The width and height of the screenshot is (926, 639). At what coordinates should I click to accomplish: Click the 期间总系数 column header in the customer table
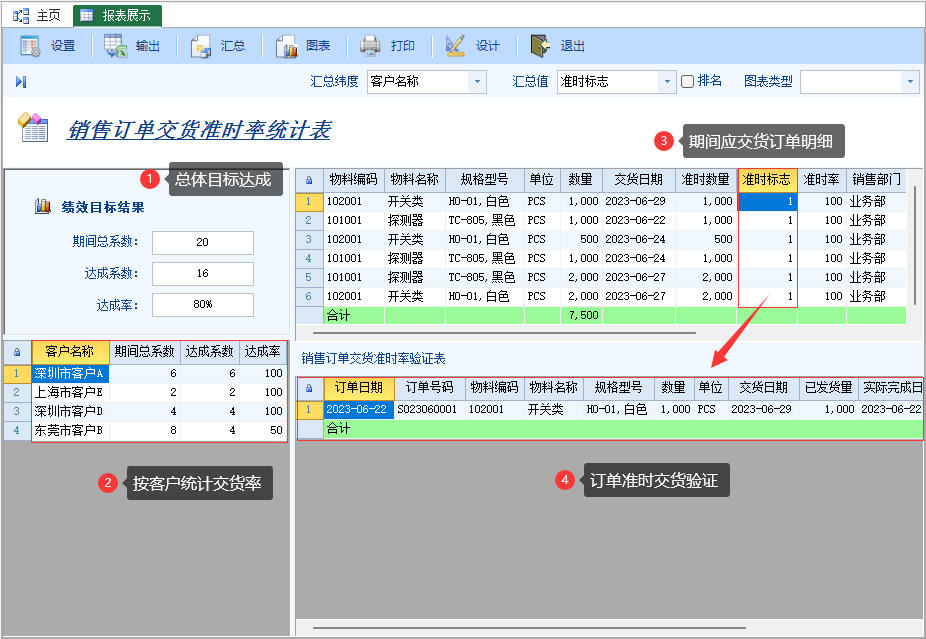pyautogui.click(x=145, y=352)
